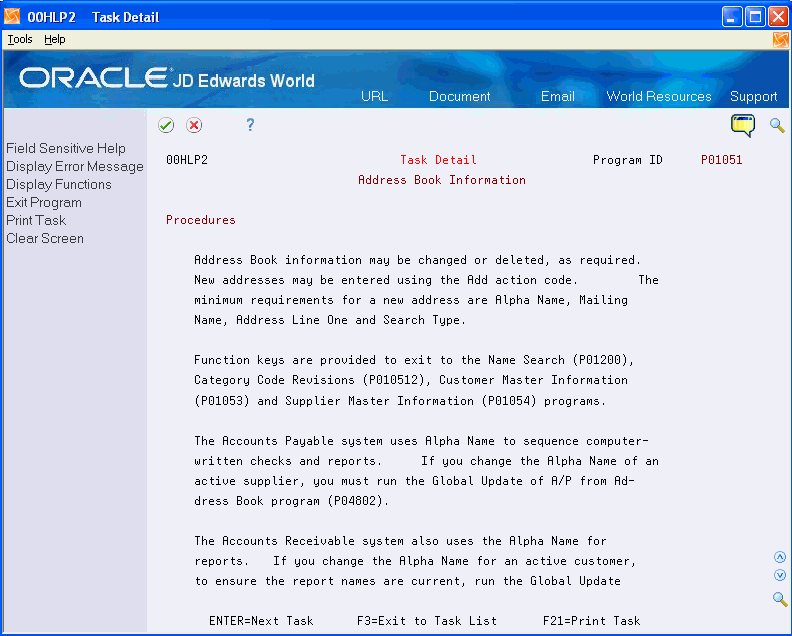Image resolution: width=792 pixels, height=636 pixels.
Task: Open the Tools menu
Action: [20, 39]
